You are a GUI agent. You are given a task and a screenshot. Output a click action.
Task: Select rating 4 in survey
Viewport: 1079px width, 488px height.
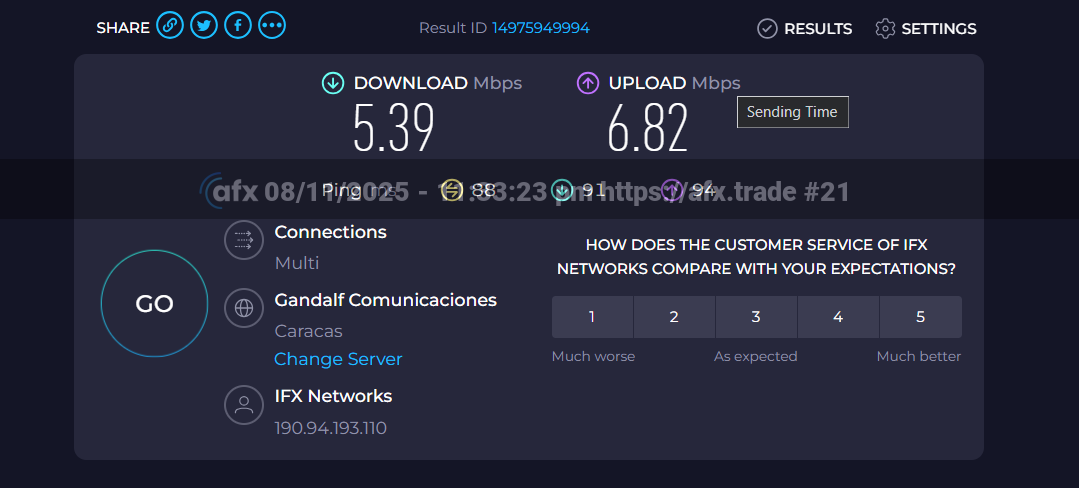point(838,317)
